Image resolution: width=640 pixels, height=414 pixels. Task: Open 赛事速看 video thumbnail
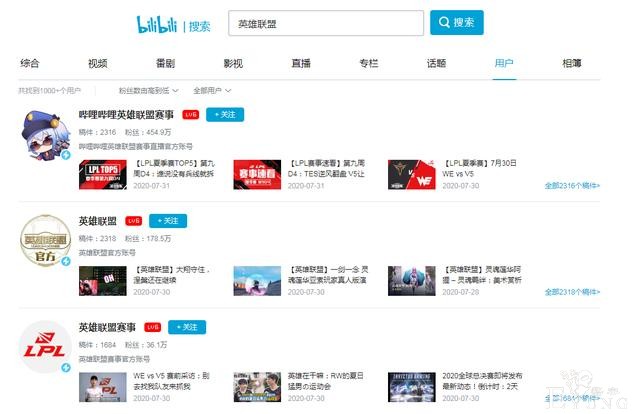257,174
